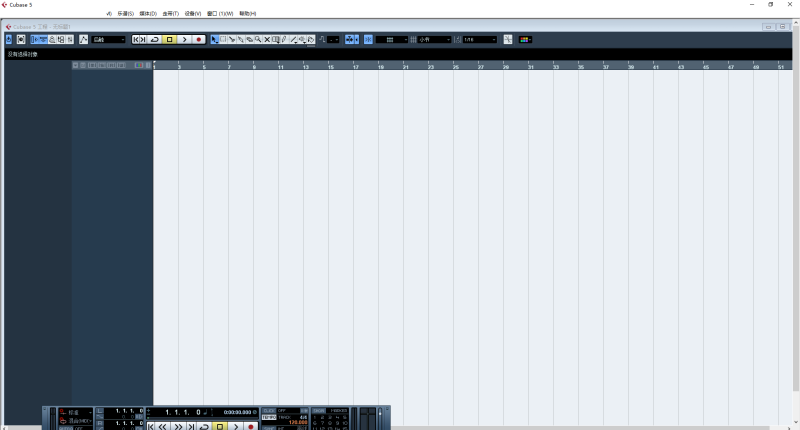
Task: Toggle Show Overview button
Action: (52, 39)
